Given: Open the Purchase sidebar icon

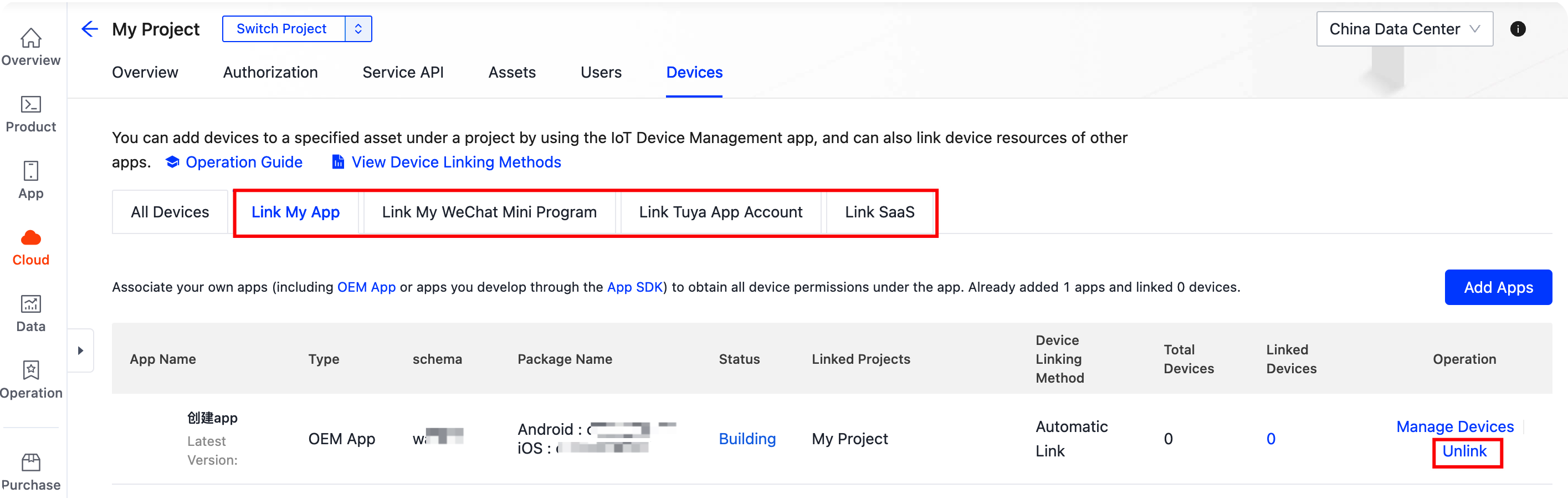Looking at the screenshot, I should click(30, 463).
